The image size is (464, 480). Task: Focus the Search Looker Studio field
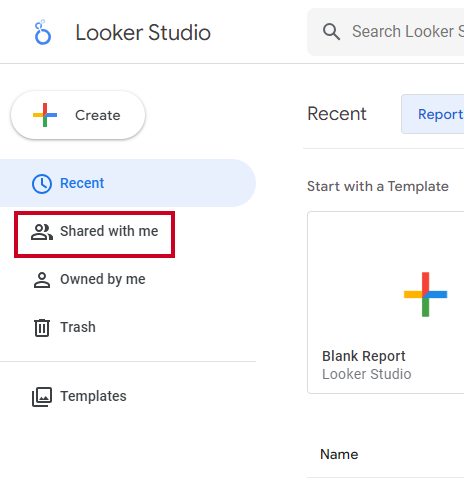pos(386,32)
